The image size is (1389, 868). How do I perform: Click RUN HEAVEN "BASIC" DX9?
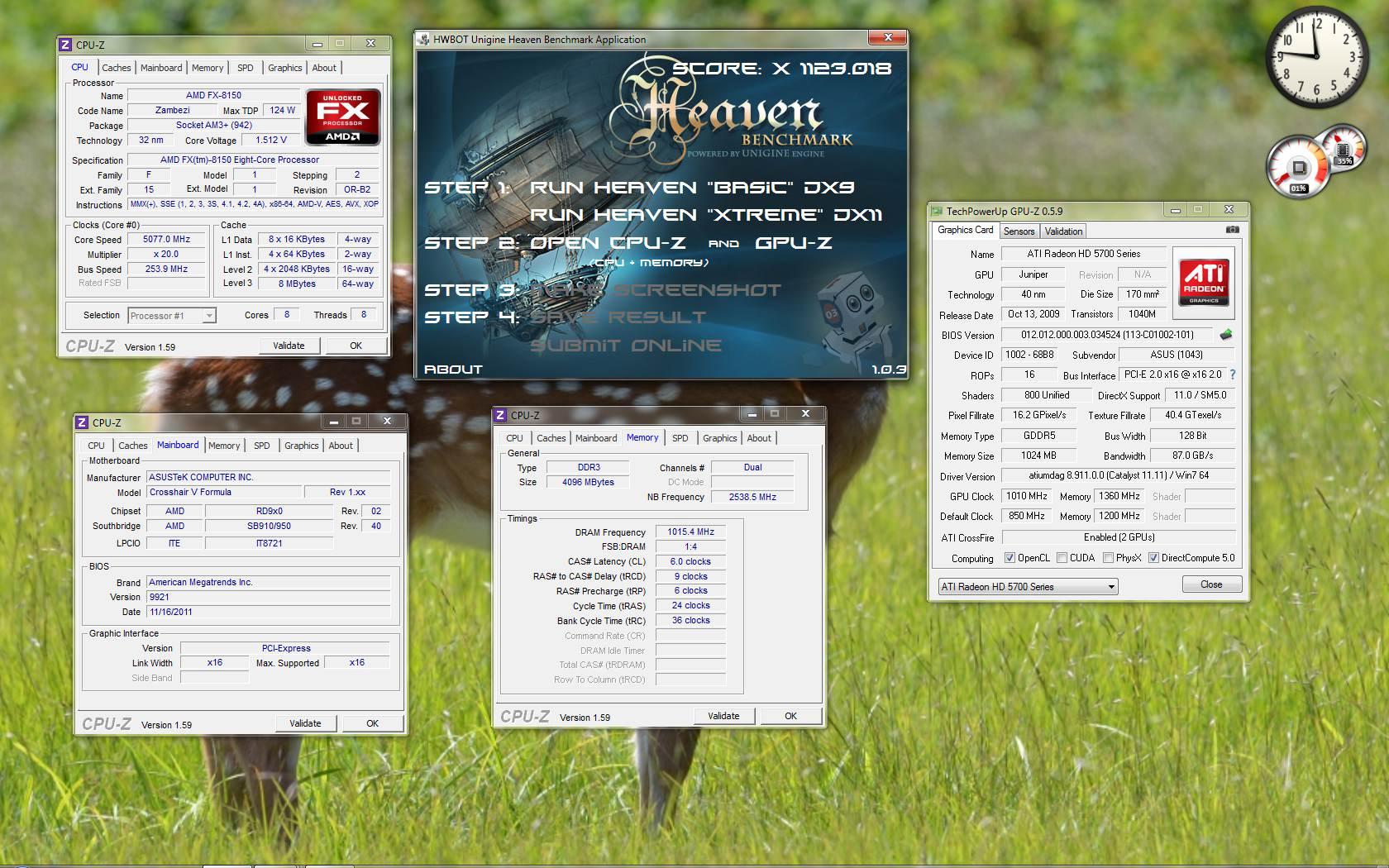[693, 188]
